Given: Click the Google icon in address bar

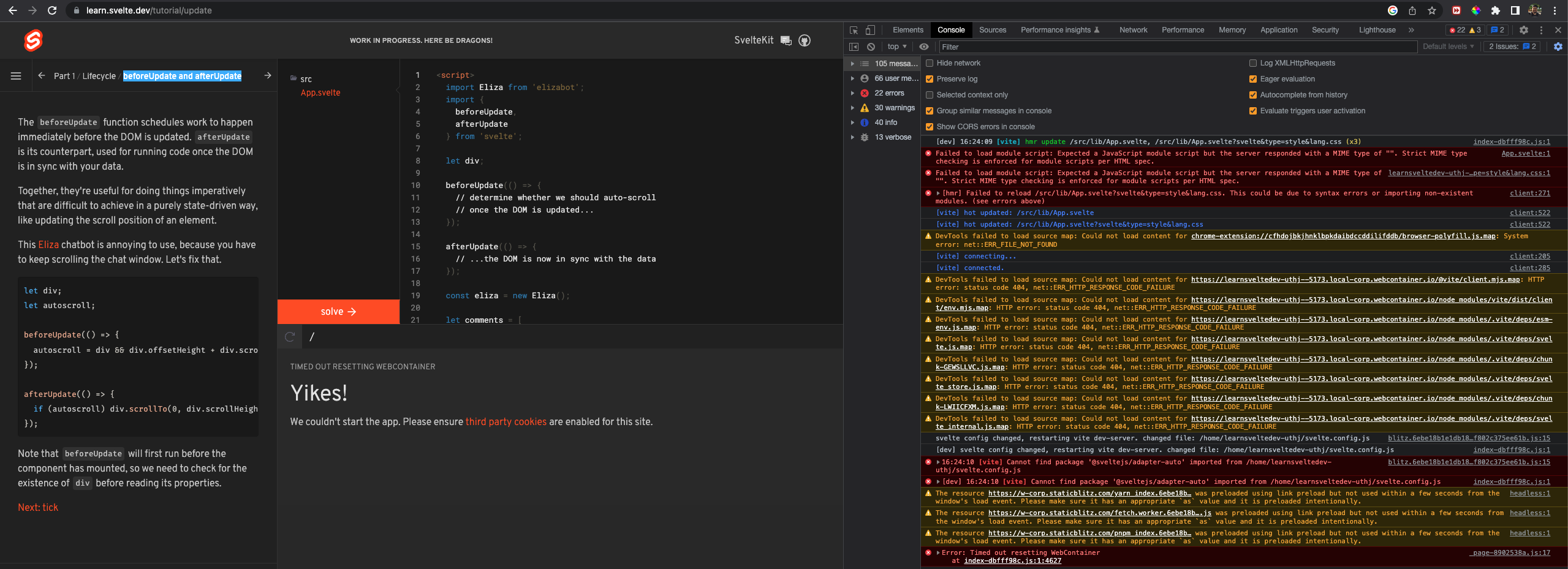Looking at the screenshot, I should tap(1393, 10).
